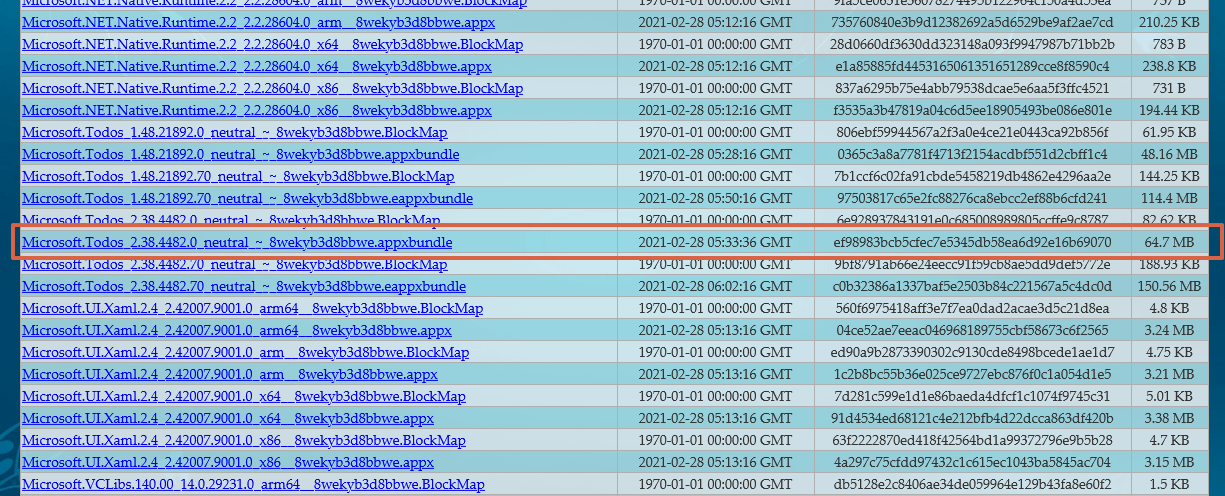Click the hash starting "91d4534ed68121c4"
Image resolution: width=1225 pixels, height=496 pixels.
[x=972, y=418]
